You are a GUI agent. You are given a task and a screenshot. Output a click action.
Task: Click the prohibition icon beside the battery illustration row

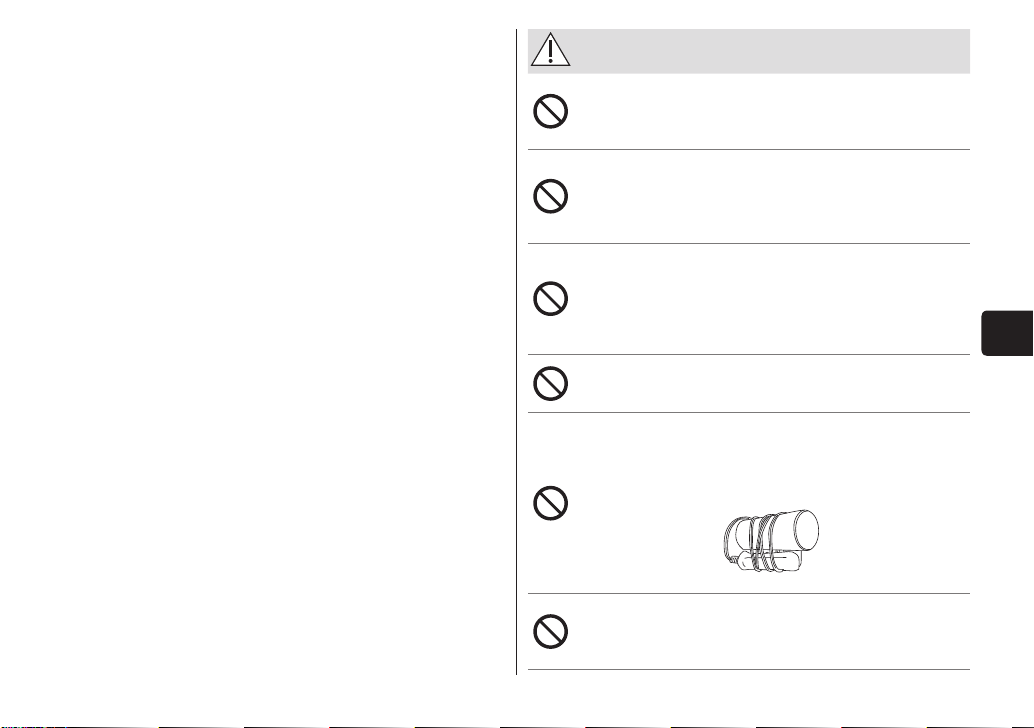(551, 503)
